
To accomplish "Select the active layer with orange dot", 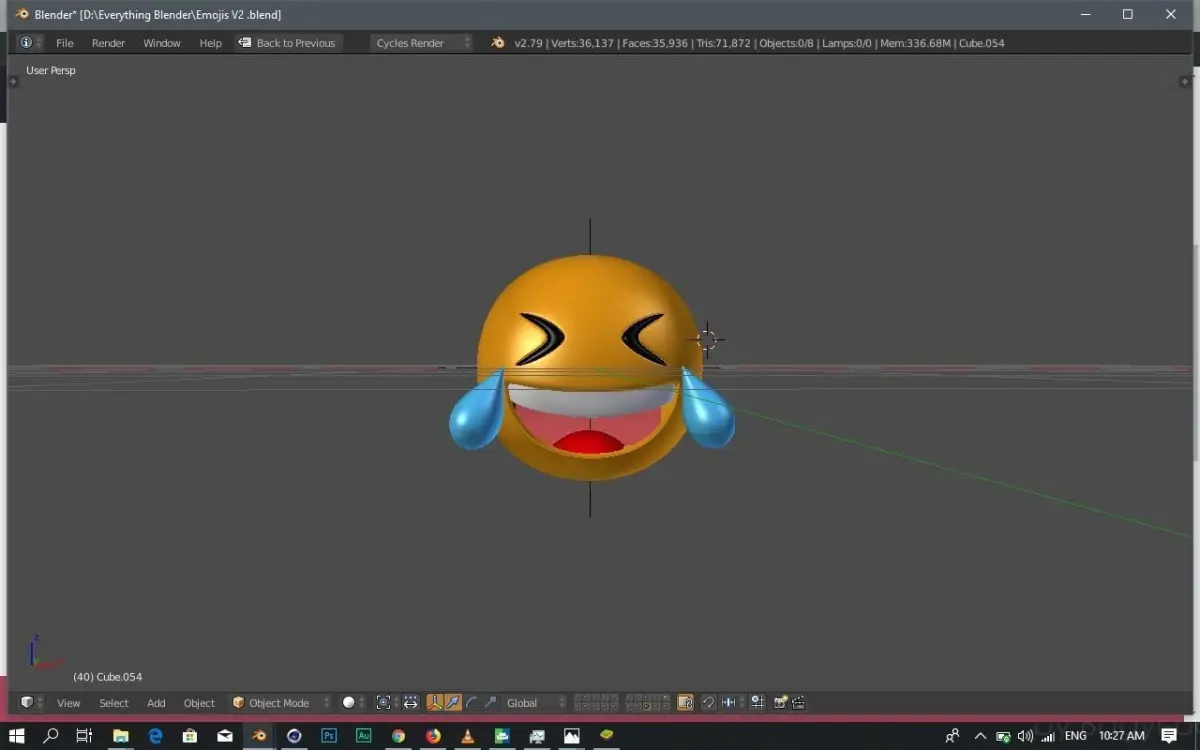I will coord(646,707).
